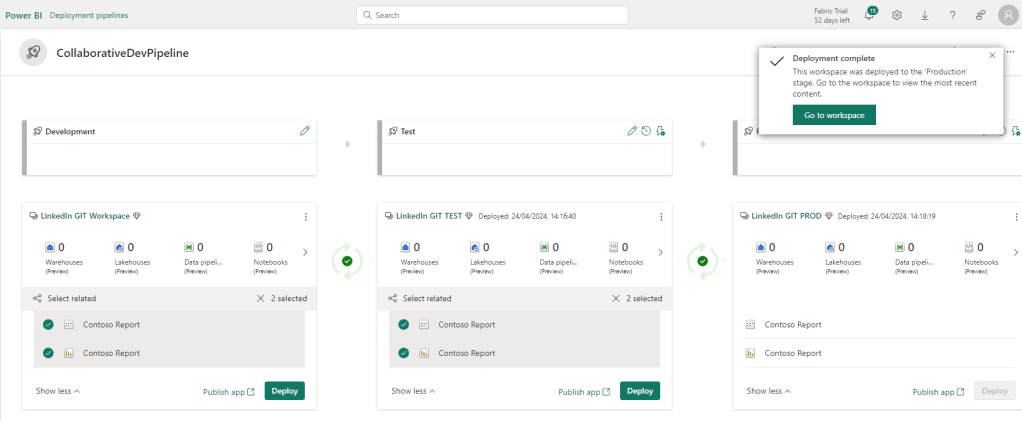The width and height of the screenshot is (1022, 421).
Task: Open more options menu for LinkedIn GIT Workspace
Action: 305,216
